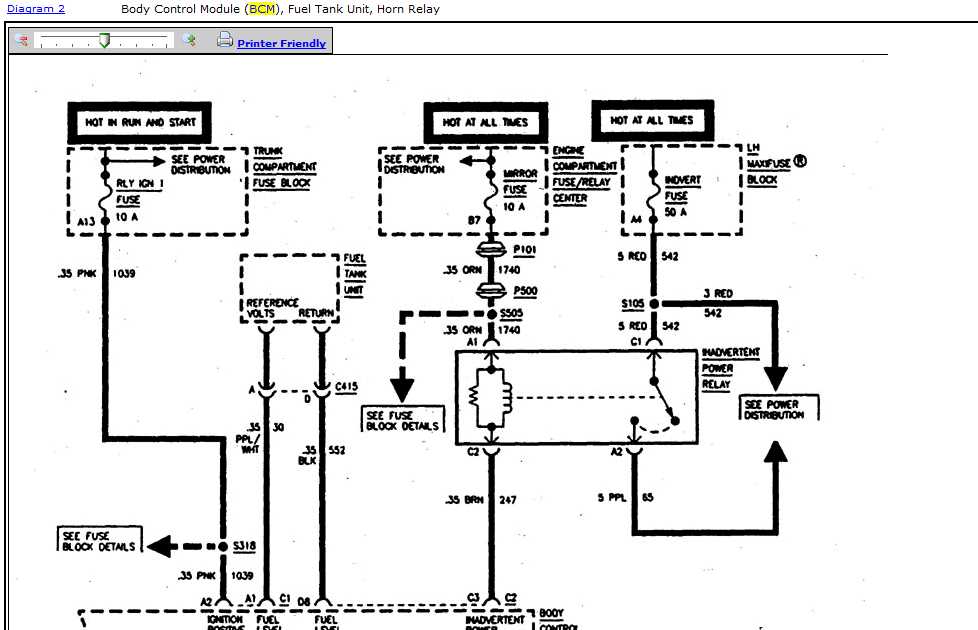Click the zoom slider thumb handle
The height and width of the screenshot is (630, 978).
(104, 41)
